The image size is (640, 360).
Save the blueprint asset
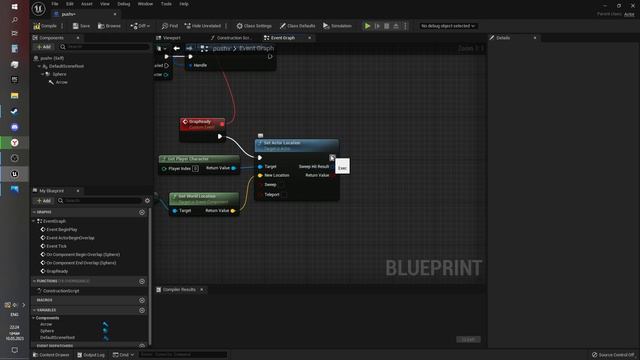click(81, 26)
